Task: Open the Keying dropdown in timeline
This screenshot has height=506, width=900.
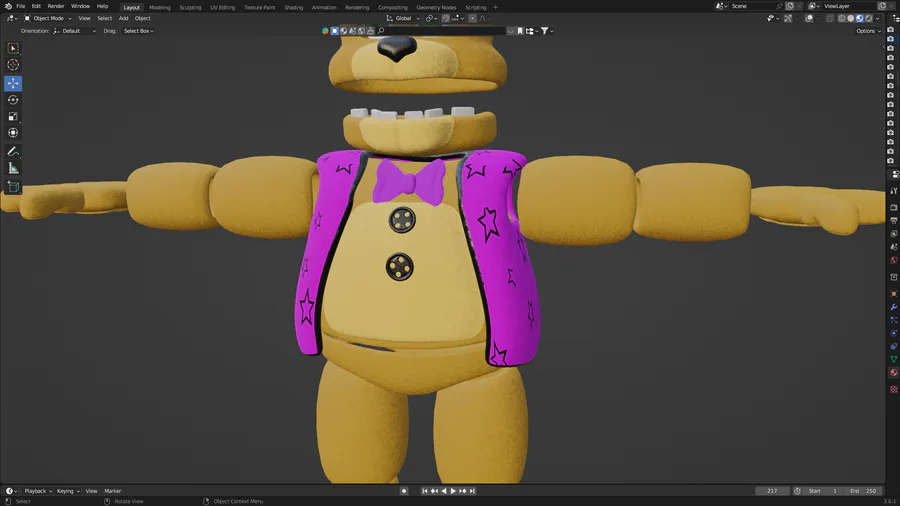Action: [68, 491]
